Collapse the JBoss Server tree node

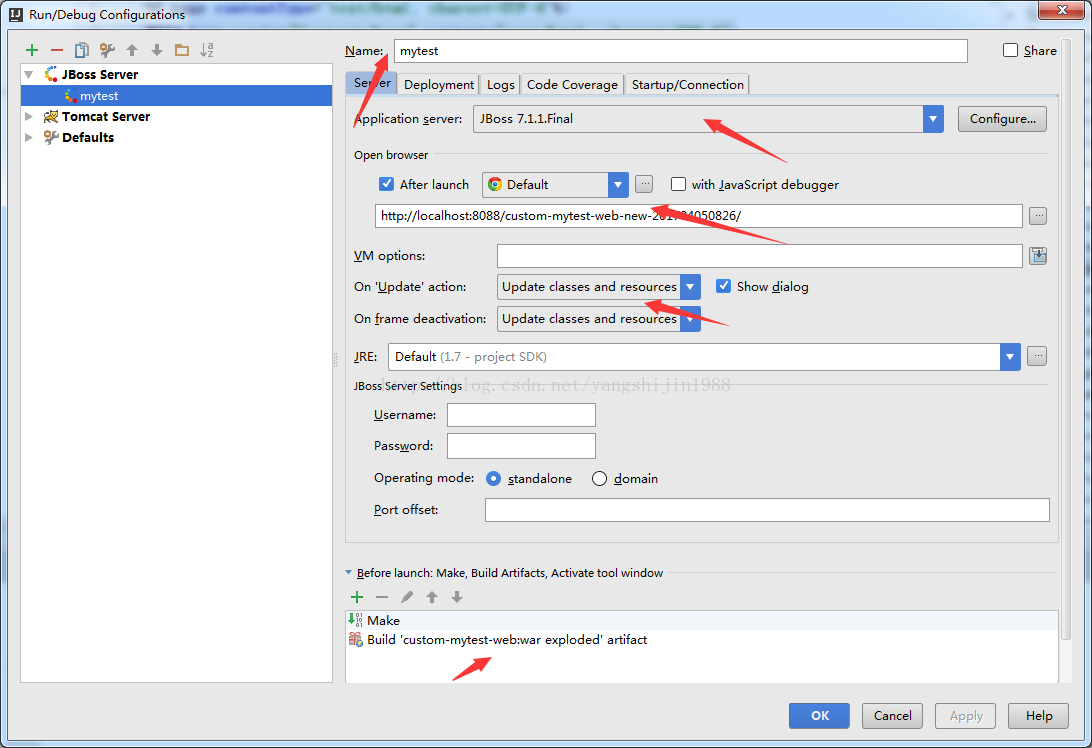[29, 74]
